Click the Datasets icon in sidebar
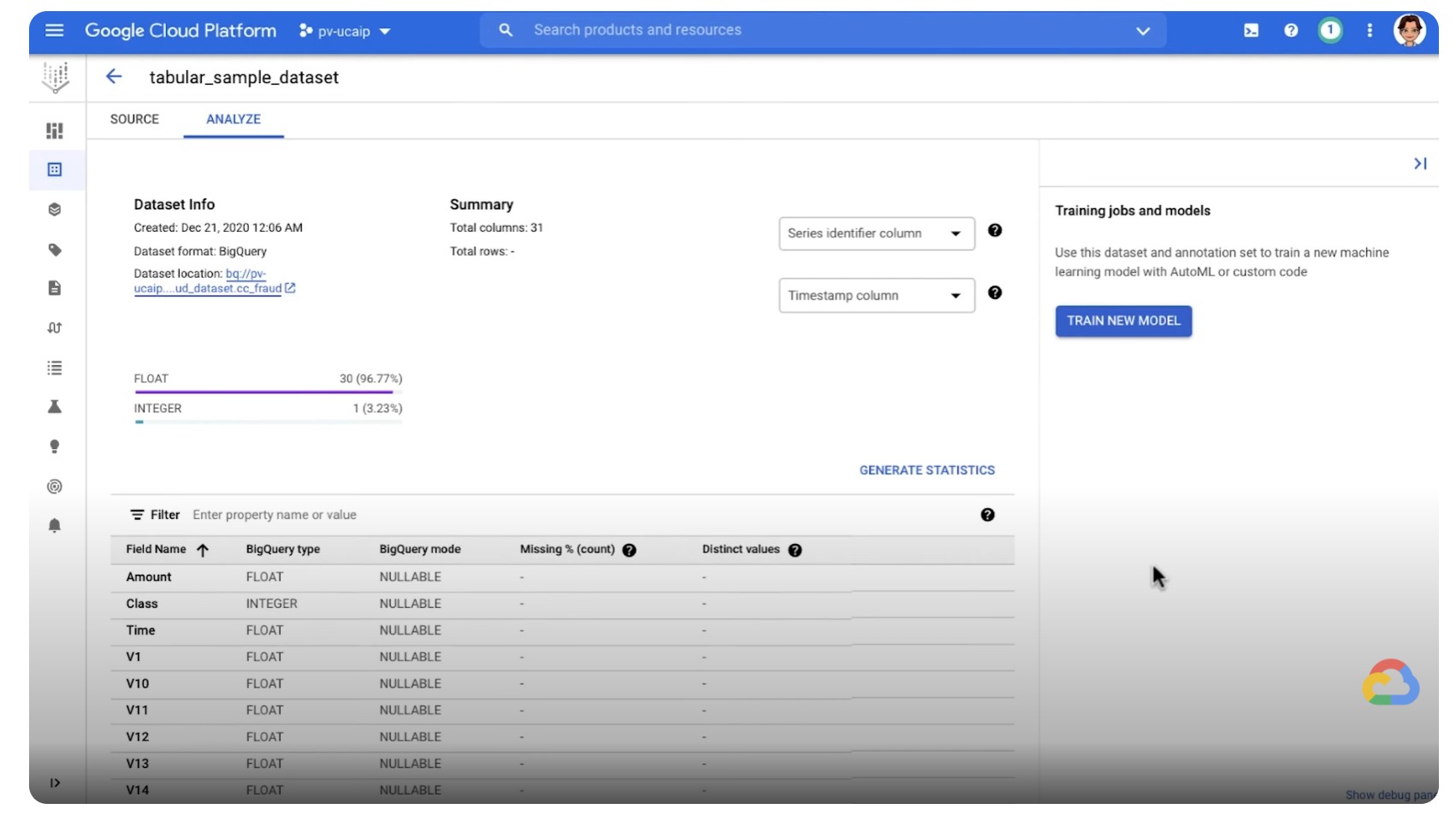This screenshot has width=1456, height=815. click(55, 169)
